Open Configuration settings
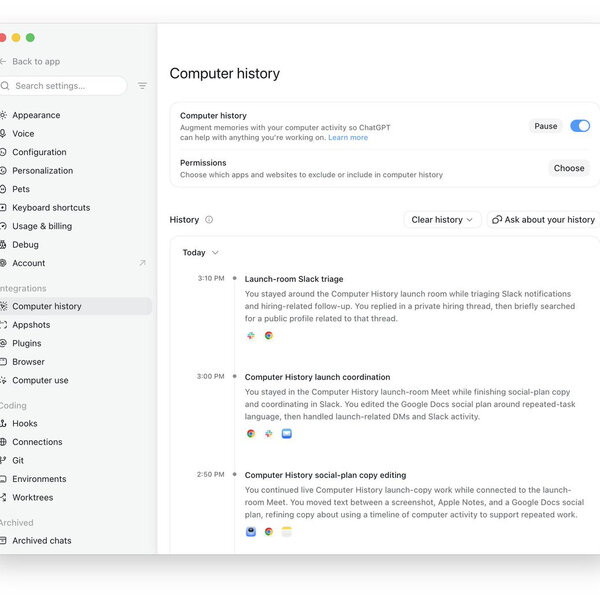 click(x=39, y=152)
